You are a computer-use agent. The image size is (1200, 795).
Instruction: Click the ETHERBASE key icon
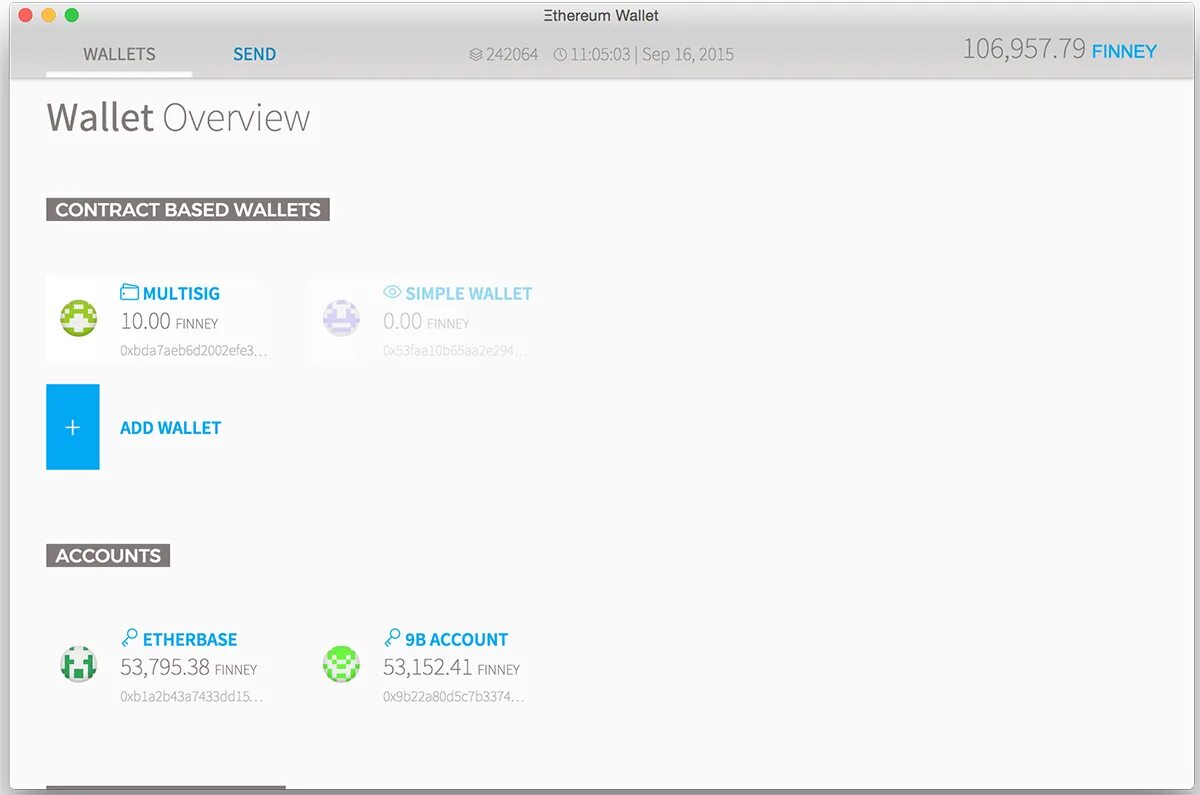coord(129,637)
